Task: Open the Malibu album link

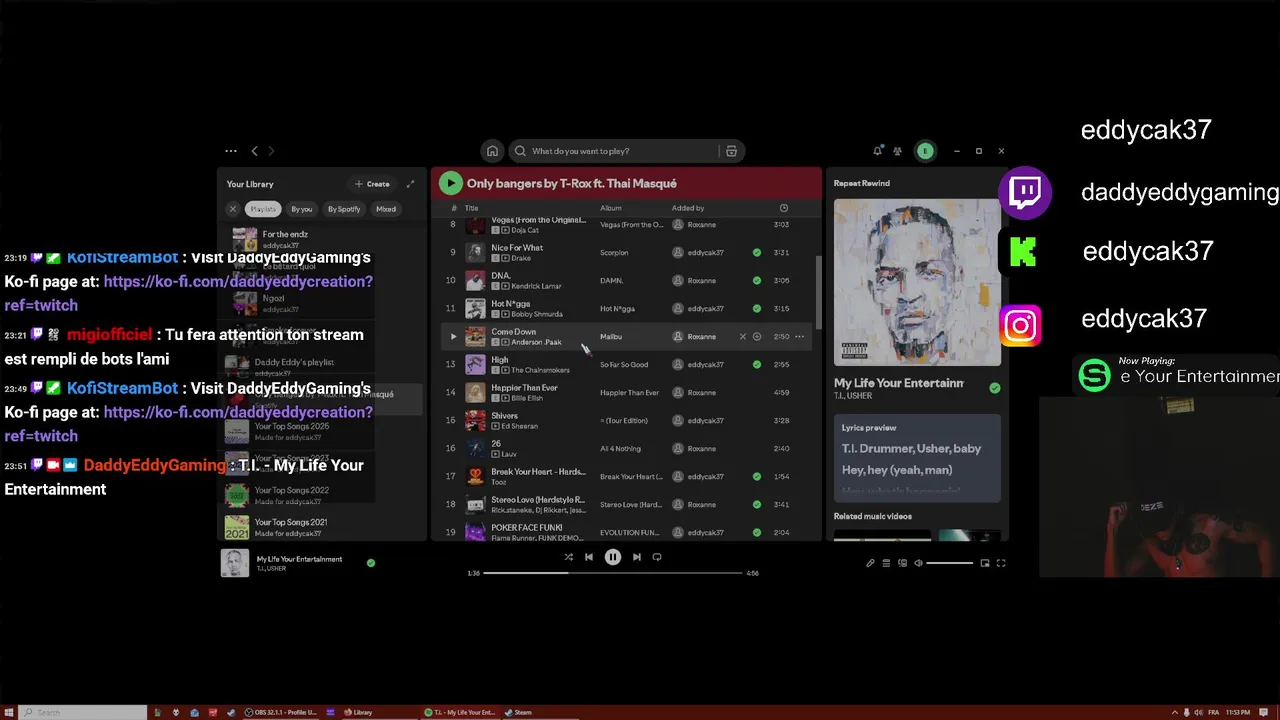Action: (611, 337)
